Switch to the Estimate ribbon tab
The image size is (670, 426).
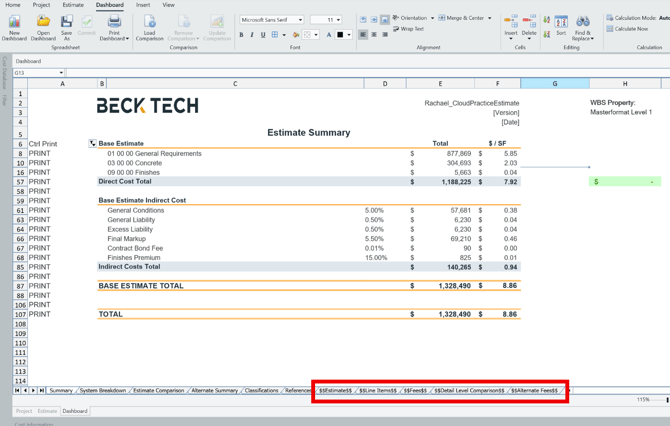[73, 5]
